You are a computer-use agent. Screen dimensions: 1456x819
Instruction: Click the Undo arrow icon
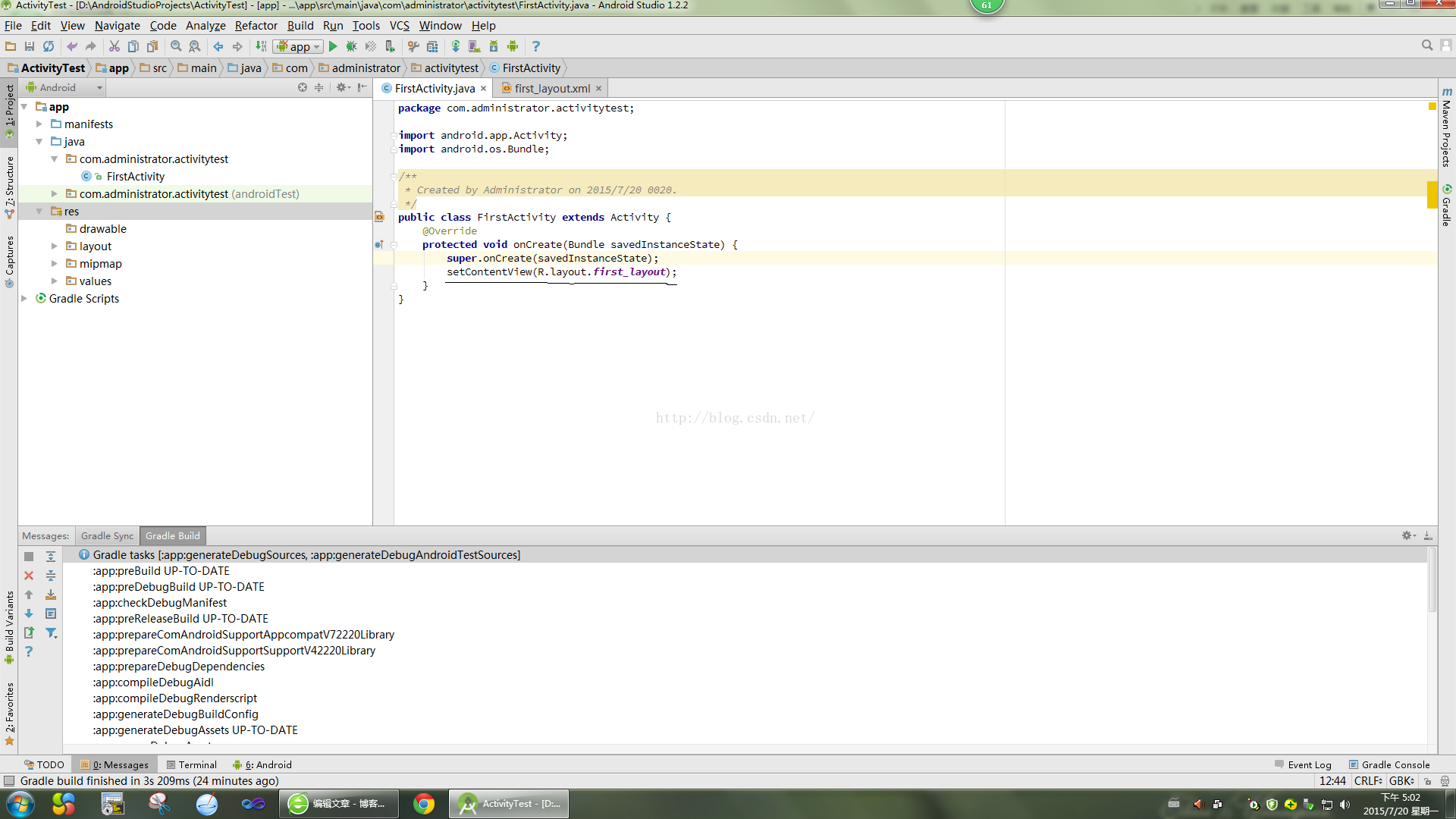(x=72, y=46)
